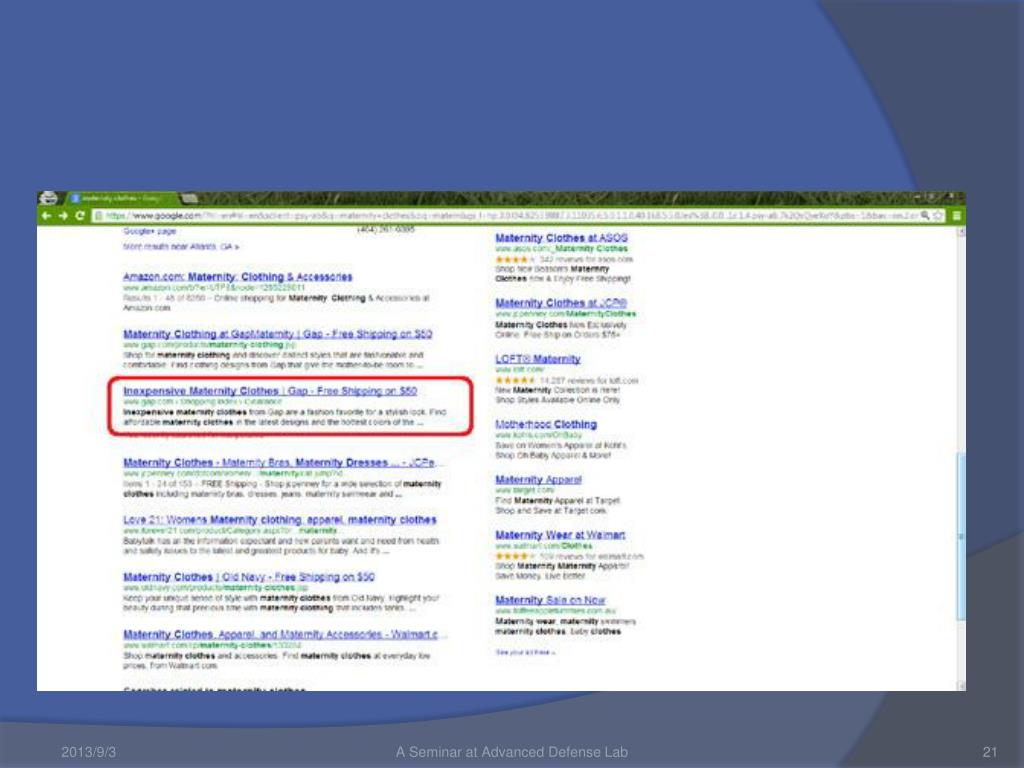1024x768 pixels.
Task: Open Maternity Clothing at GapMaternity result
Action: click(x=278, y=334)
